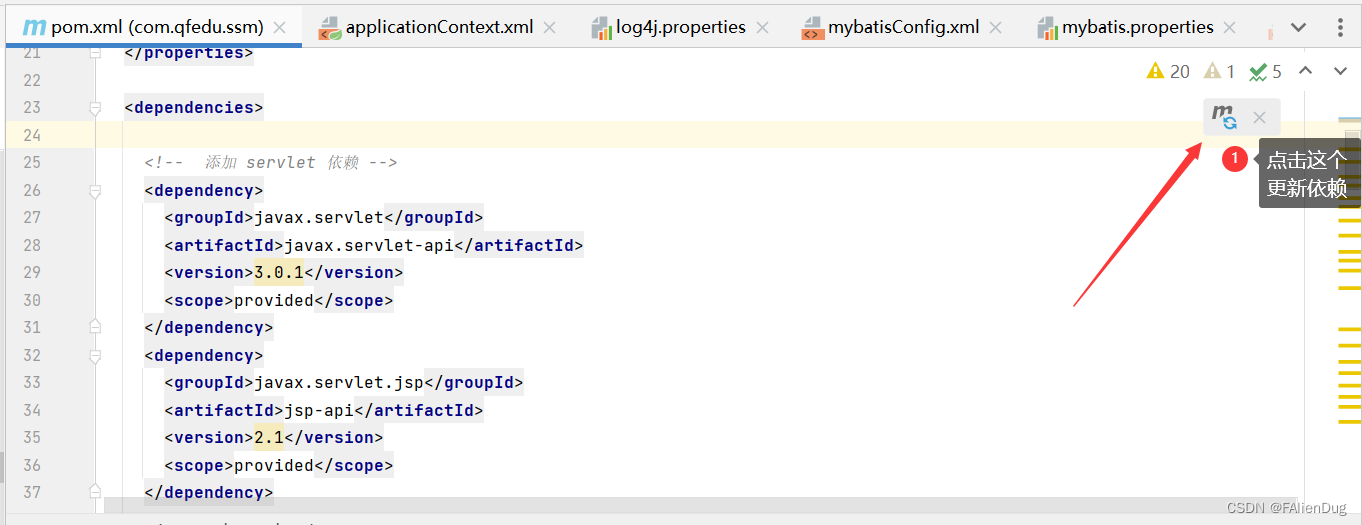Click artifactId text javax.servlet-api
The height and width of the screenshot is (525, 1362).
pyautogui.click(x=368, y=245)
